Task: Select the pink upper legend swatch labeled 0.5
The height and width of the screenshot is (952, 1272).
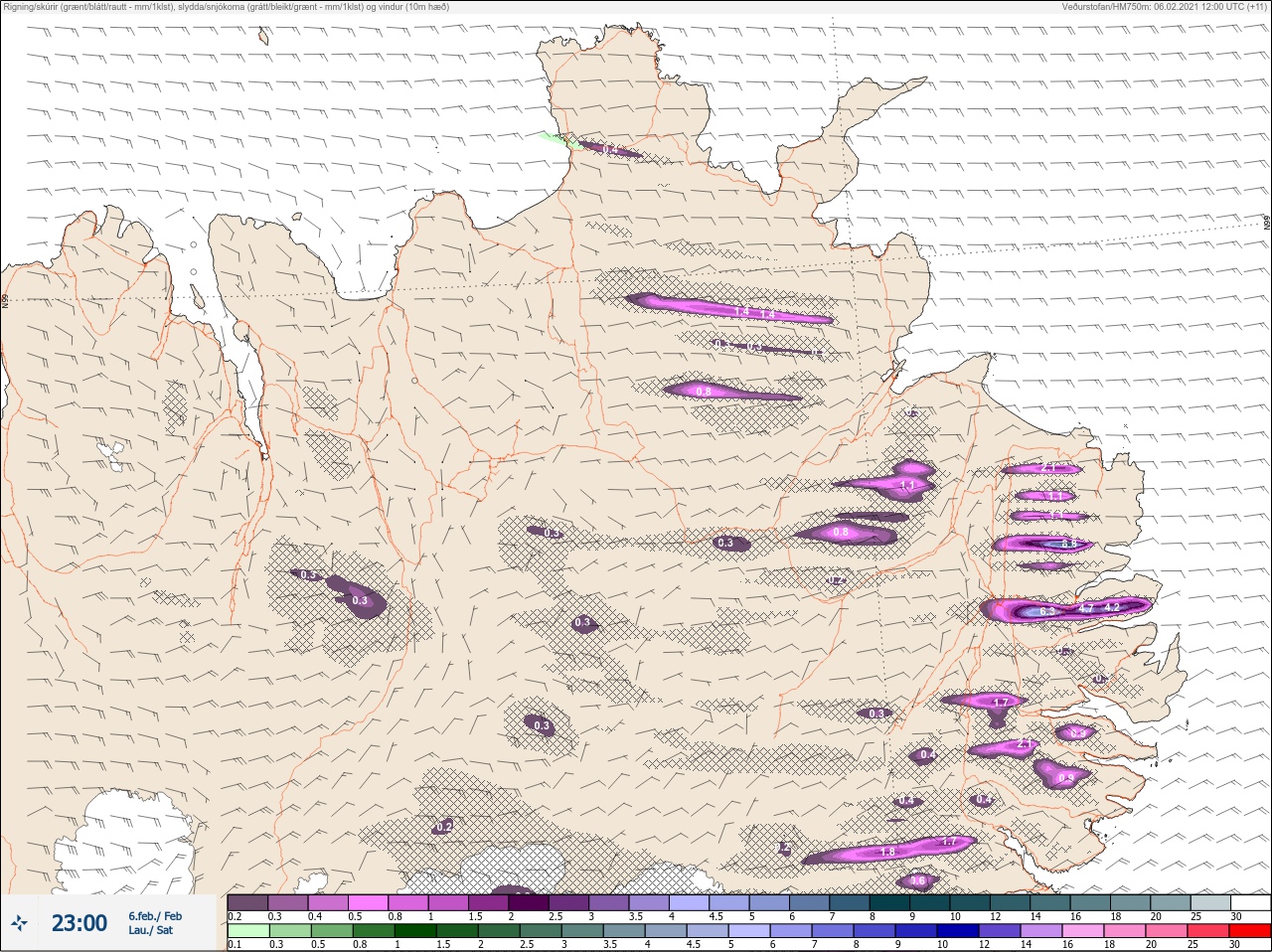Action: click(368, 903)
